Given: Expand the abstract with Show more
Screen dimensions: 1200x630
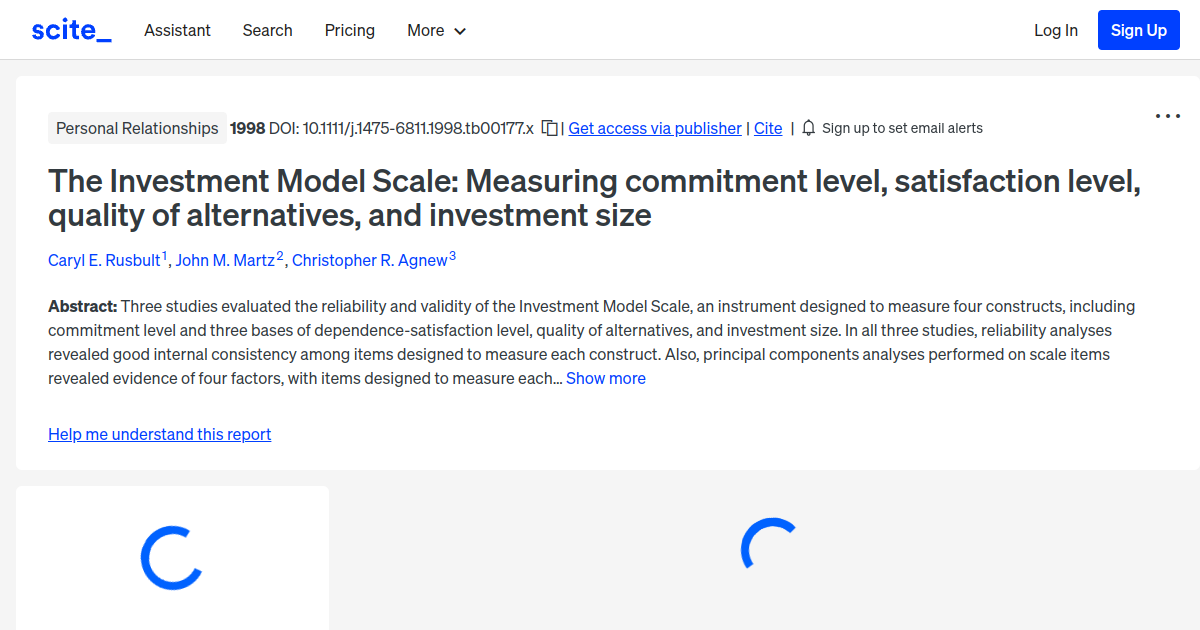Looking at the screenshot, I should coord(605,378).
